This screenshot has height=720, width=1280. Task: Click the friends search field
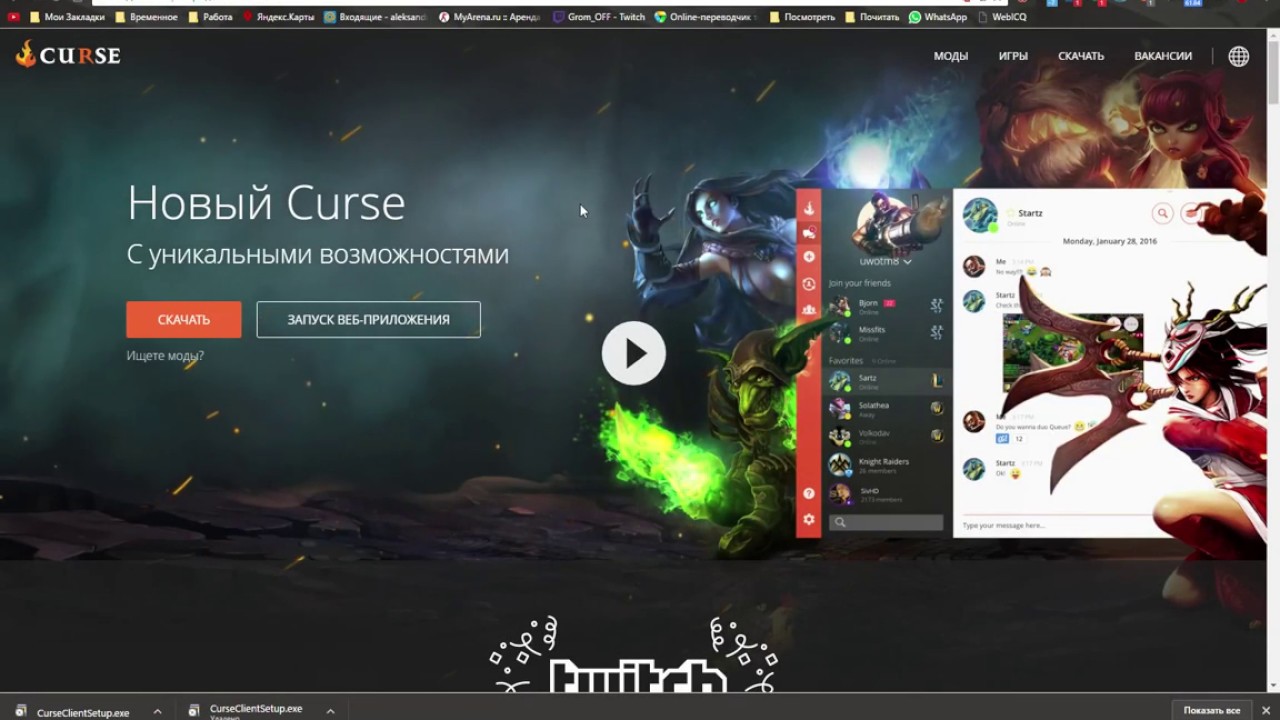886,522
